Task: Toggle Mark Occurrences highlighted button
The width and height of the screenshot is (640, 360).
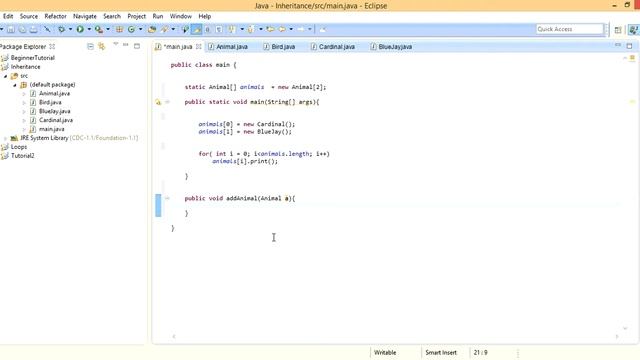Action: tap(197, 29)
